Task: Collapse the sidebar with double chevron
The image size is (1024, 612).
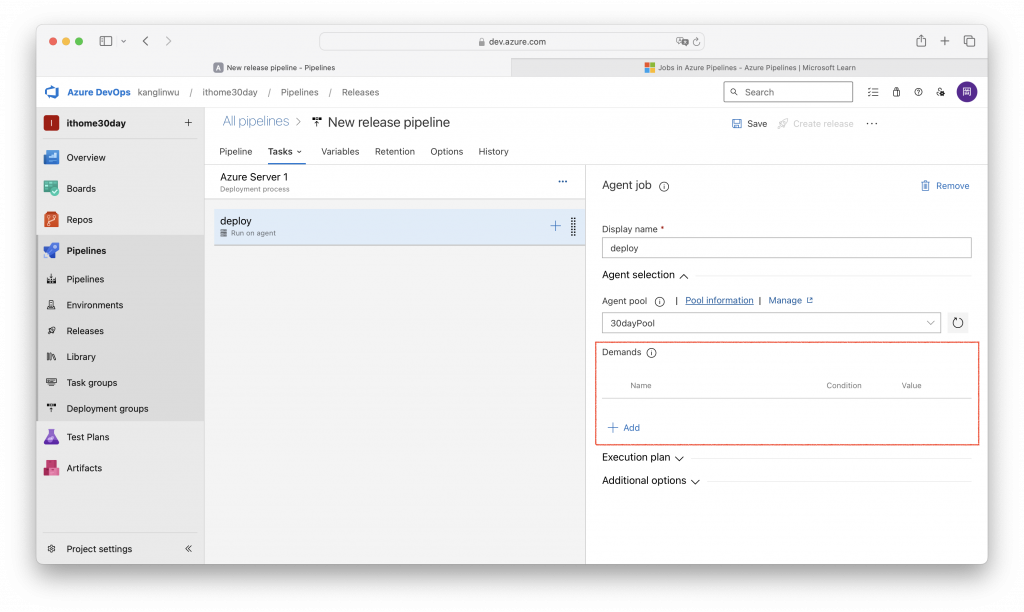Action: point(188,549)
